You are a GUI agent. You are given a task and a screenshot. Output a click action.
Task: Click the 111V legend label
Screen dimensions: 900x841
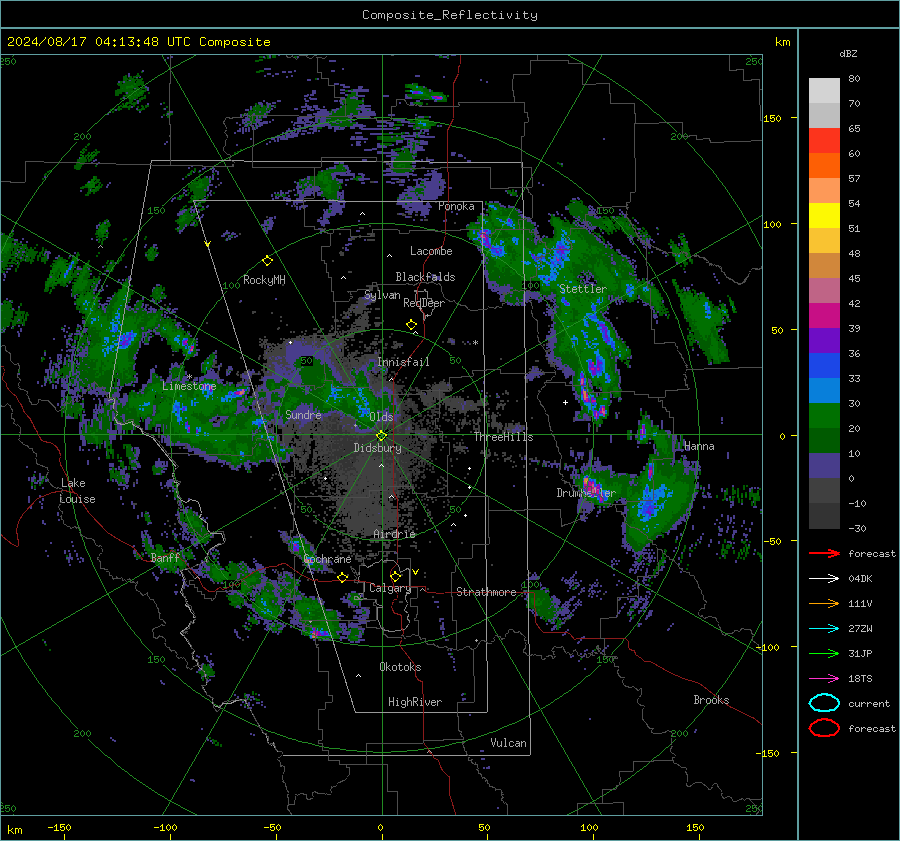pos(860,604)
